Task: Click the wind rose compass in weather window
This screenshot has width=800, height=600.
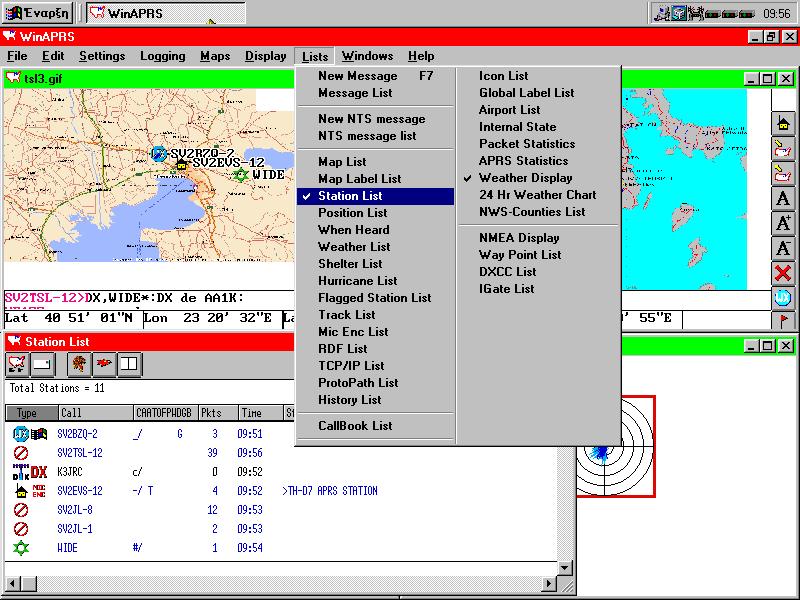Action: (616, 446)
